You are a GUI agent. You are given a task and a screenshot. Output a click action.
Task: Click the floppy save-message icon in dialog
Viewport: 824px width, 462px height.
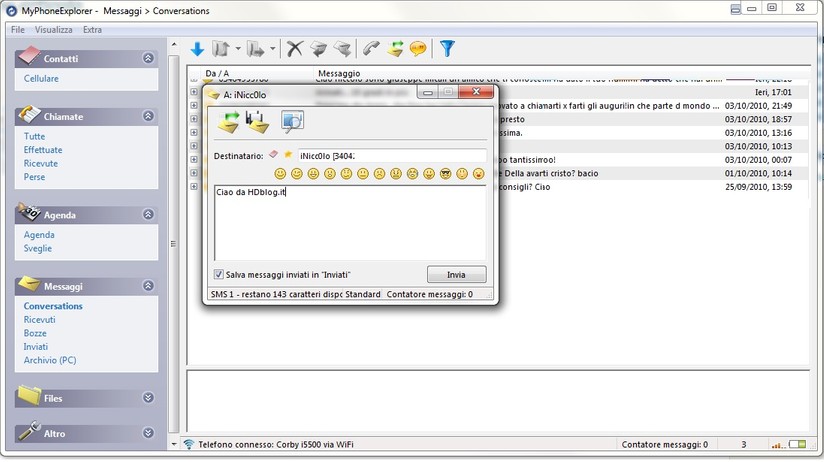tap(259, 122)
